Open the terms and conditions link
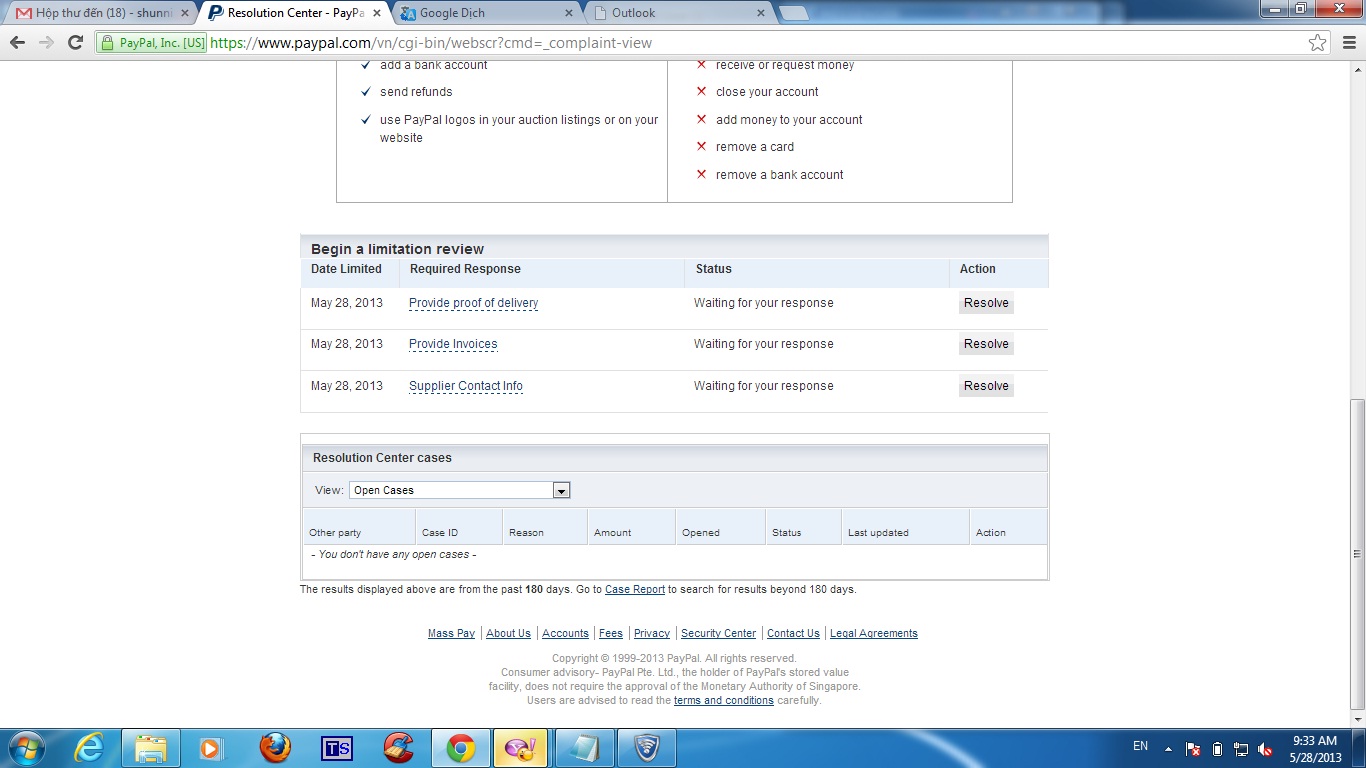The height and width of the screenshot is (768, 1366). [x=724, y=701]
